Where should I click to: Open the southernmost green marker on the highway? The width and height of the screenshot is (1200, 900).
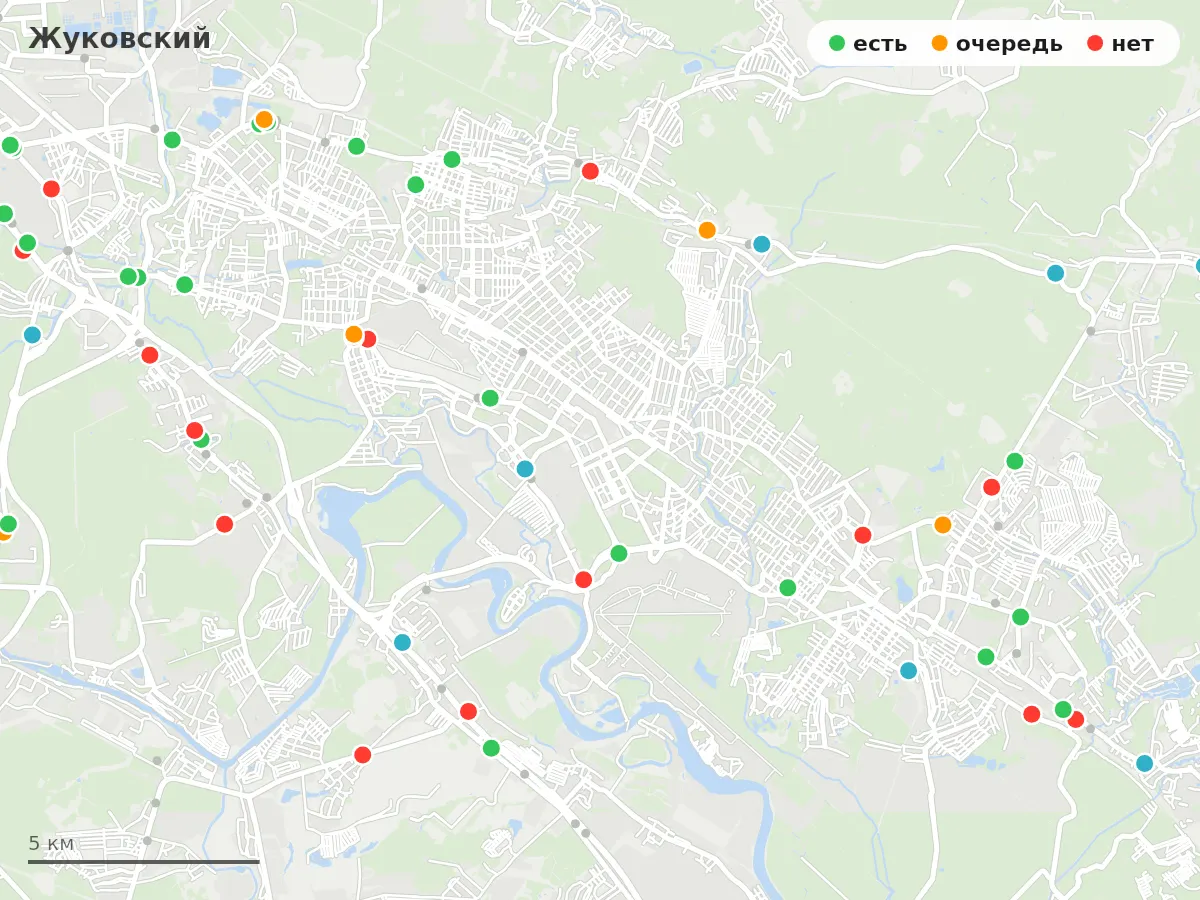click(491, 748)
